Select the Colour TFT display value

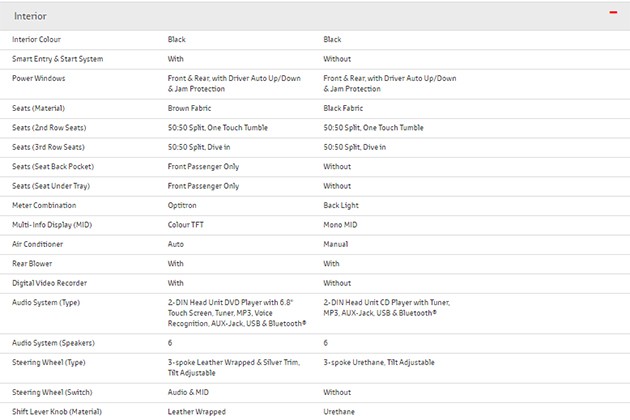pos(188,225)
